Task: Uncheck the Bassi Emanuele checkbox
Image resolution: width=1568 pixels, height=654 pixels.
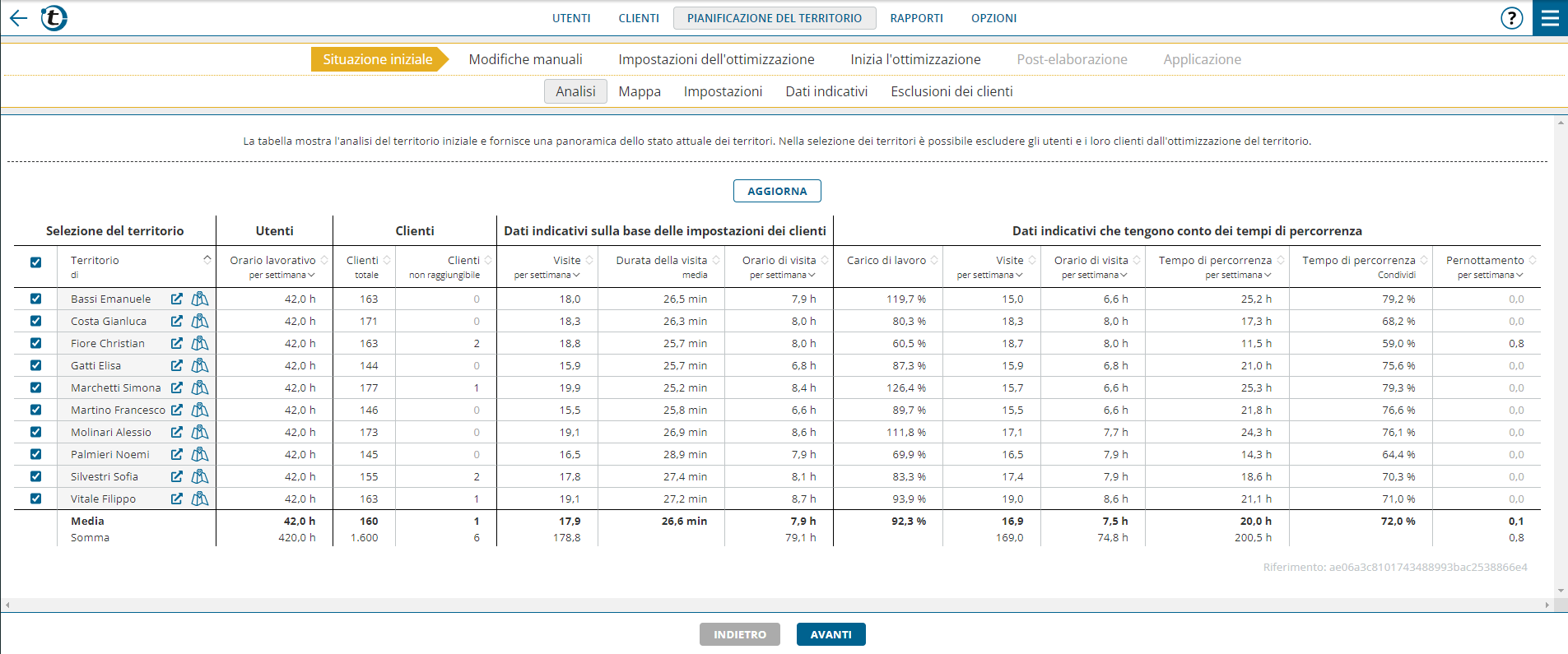Action: pos(35,299)
